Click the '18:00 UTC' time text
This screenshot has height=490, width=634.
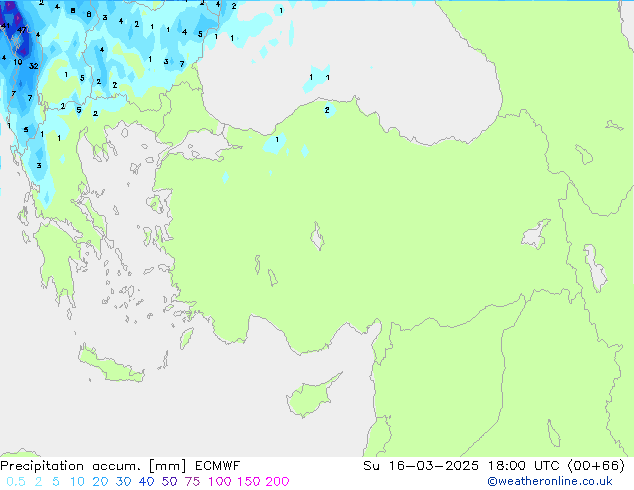point(523,466)
